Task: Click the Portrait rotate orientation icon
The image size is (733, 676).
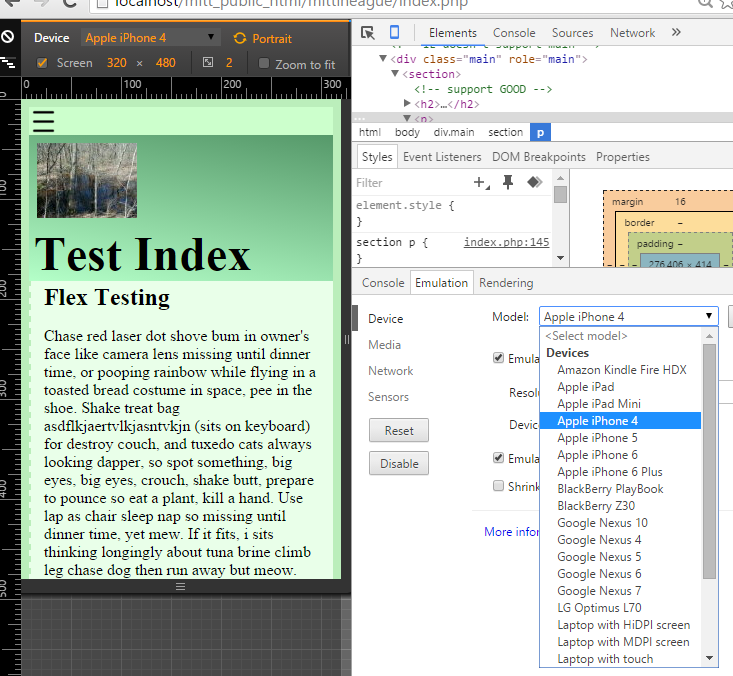Action: 239,38
